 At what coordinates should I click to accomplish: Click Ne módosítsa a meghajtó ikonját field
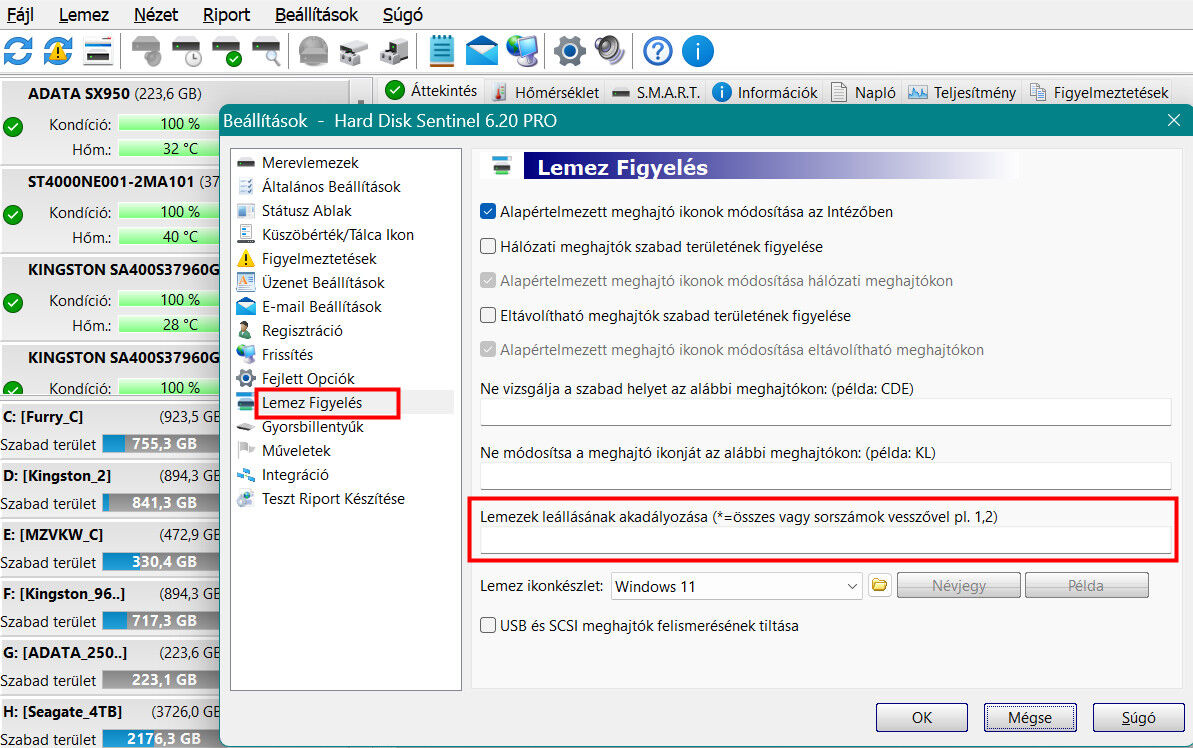point(826,476)
